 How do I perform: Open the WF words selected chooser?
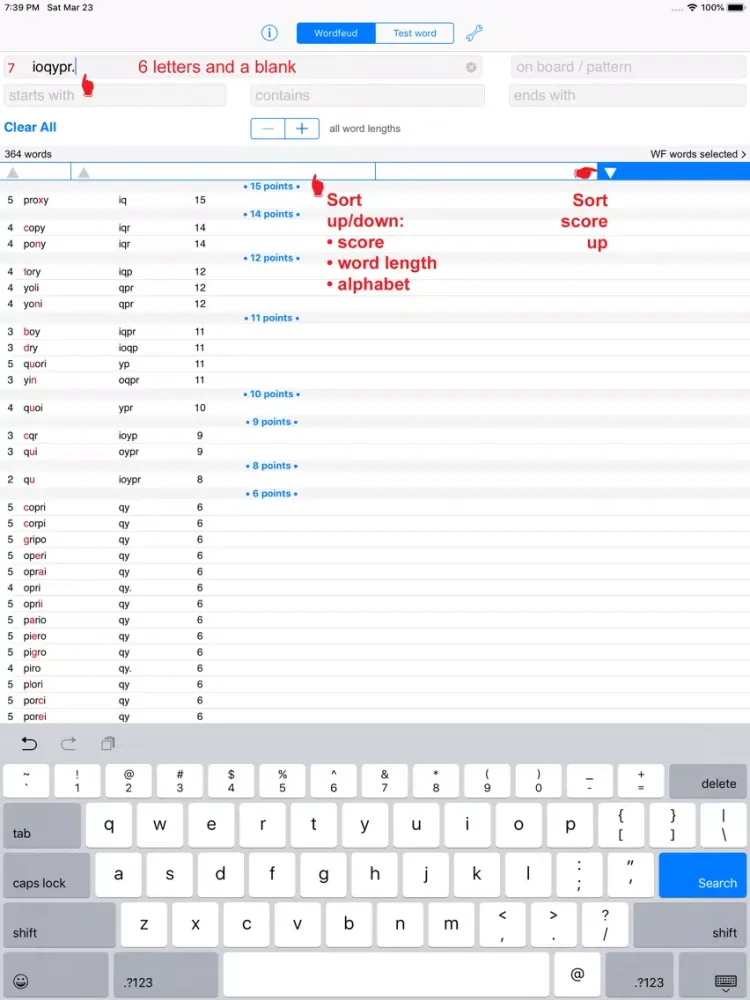[698, 154]
